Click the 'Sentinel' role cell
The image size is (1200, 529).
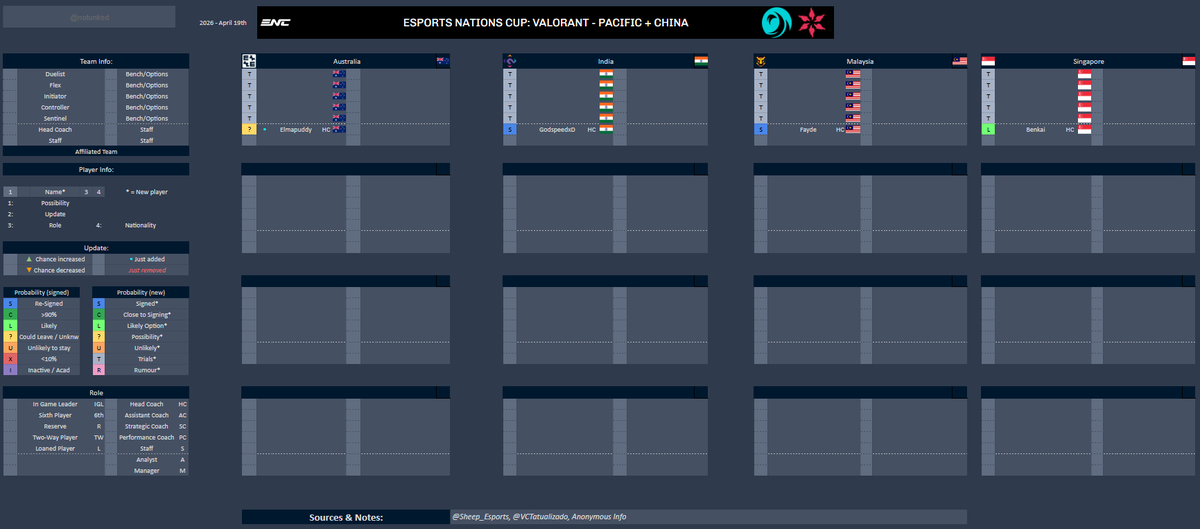56,118
